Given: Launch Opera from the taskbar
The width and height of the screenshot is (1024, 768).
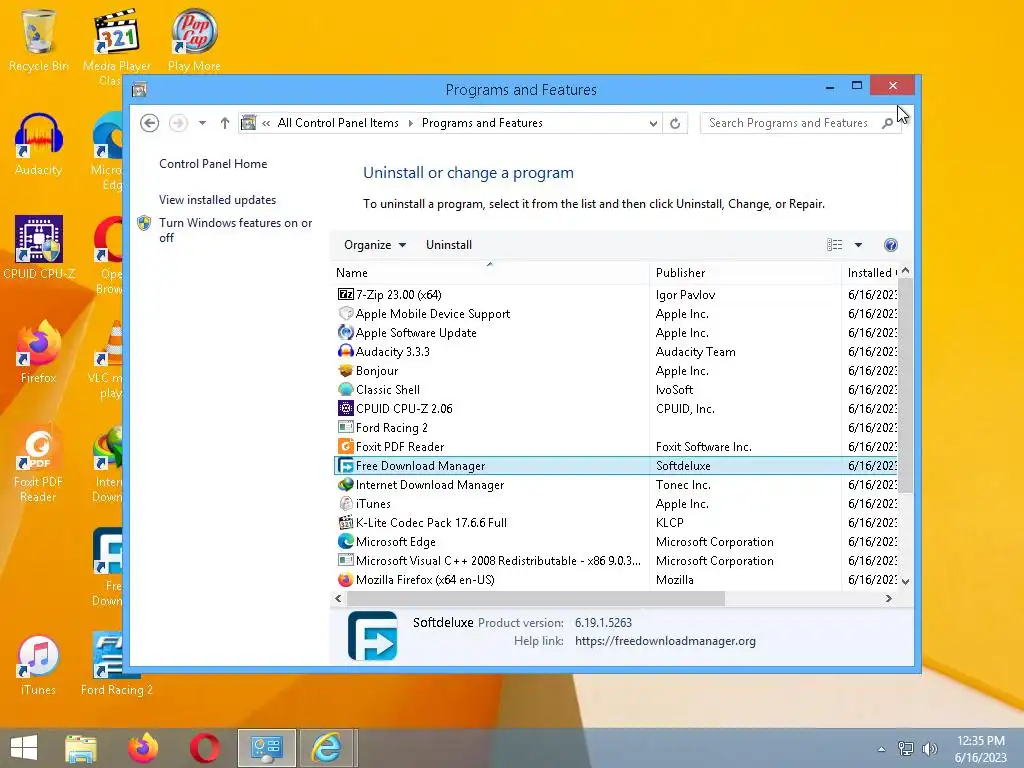Looking at the screenshot, I should (x=204, y=748).
